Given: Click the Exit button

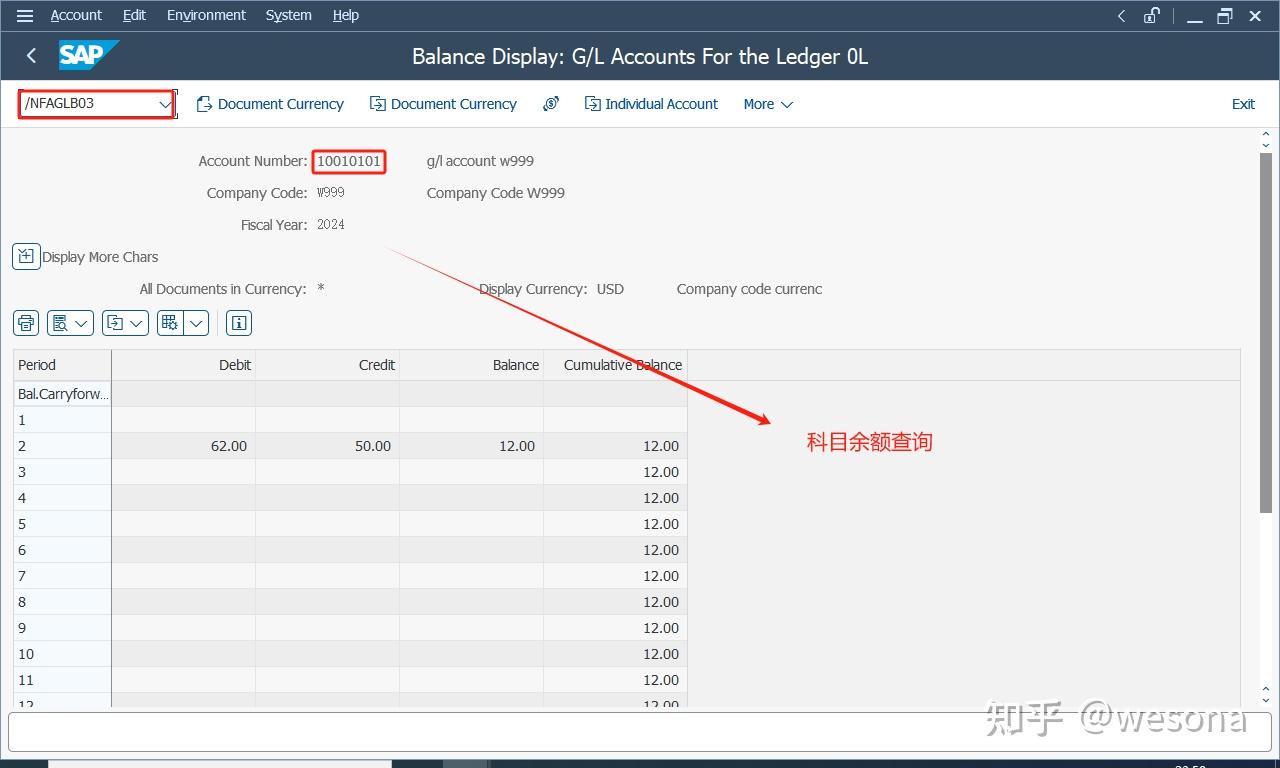Looking at the screenshot, I should (1243, 103).
